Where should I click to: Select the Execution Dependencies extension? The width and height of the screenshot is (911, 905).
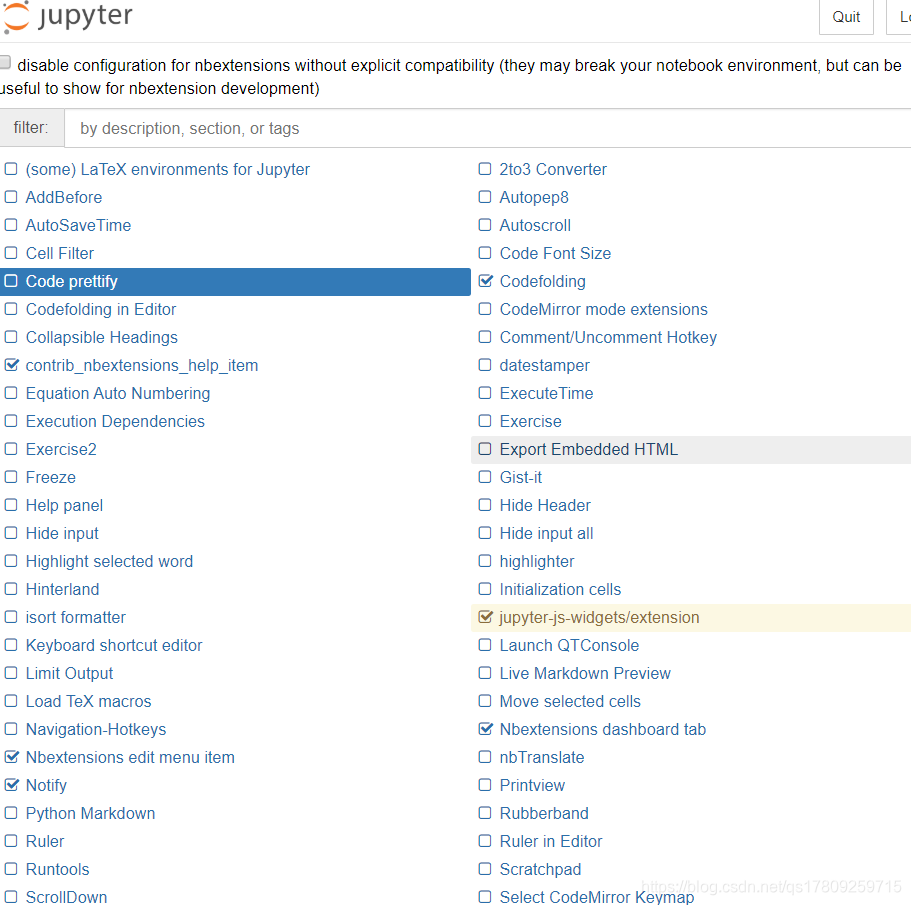click(x=115, y=421)
